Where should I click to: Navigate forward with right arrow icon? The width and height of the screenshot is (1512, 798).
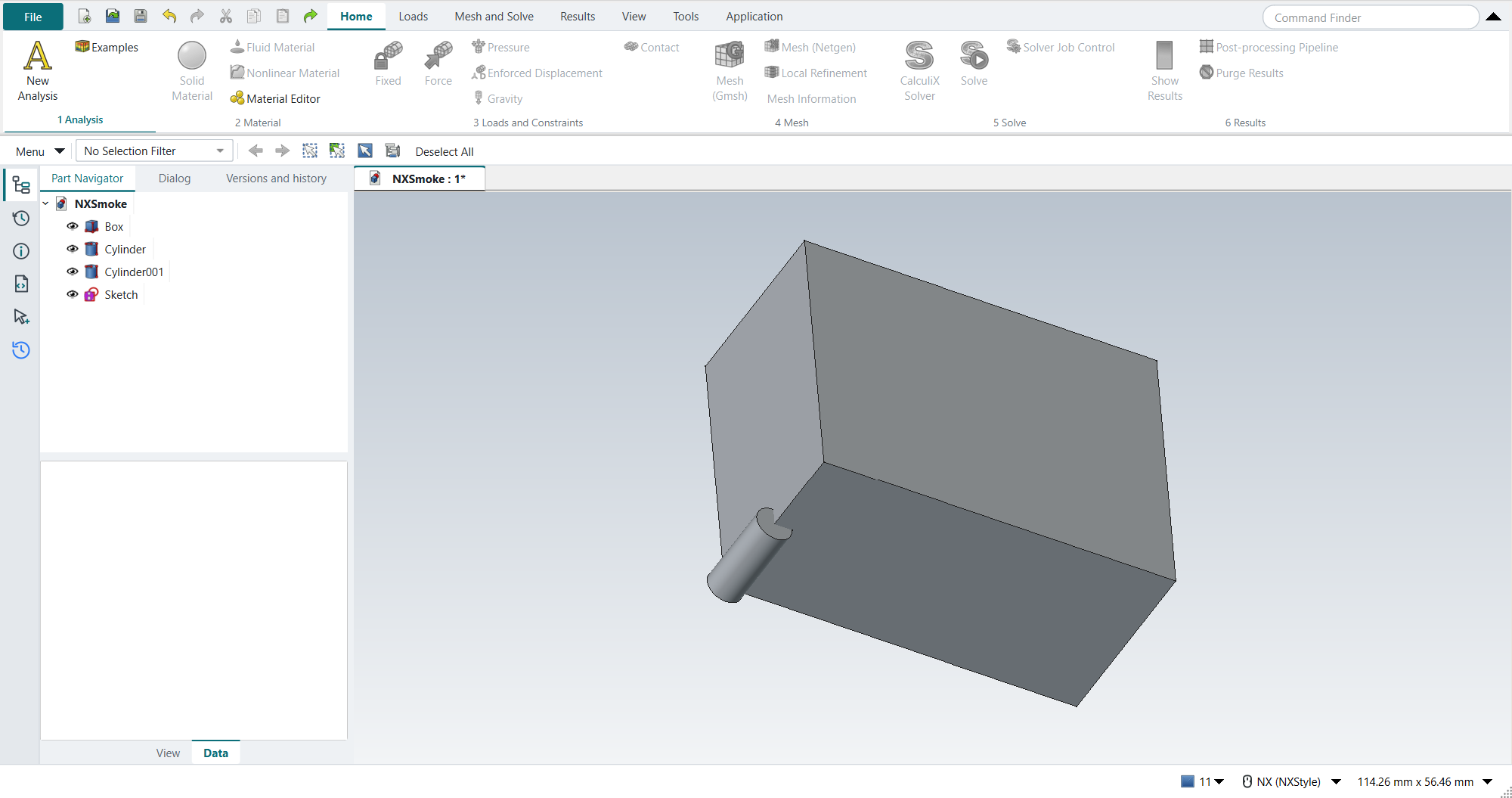coord(282,151)
